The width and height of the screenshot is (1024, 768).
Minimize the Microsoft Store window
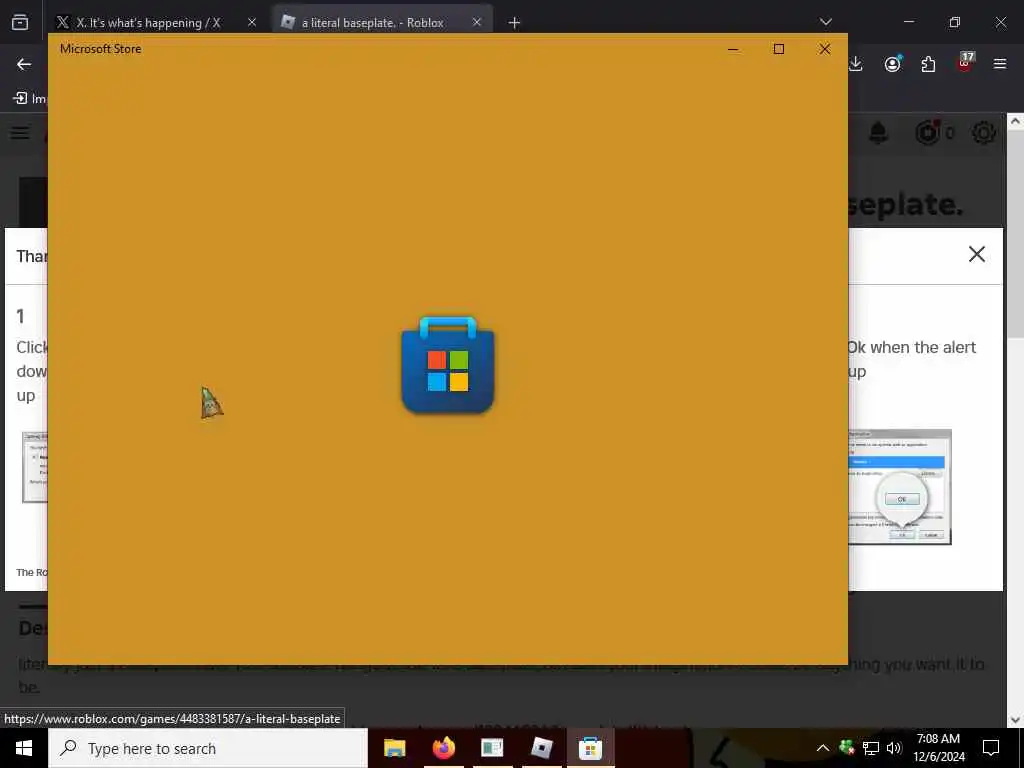click(x=733, y=49)
